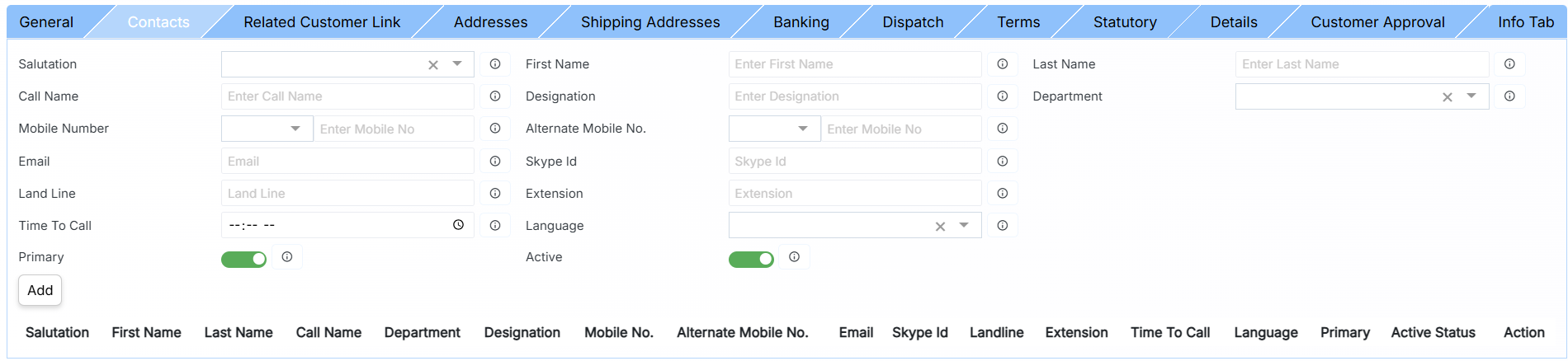The image size is (1568, 361).
Task: Click info icon next to Primary toggle
Action: coord(287,257)
